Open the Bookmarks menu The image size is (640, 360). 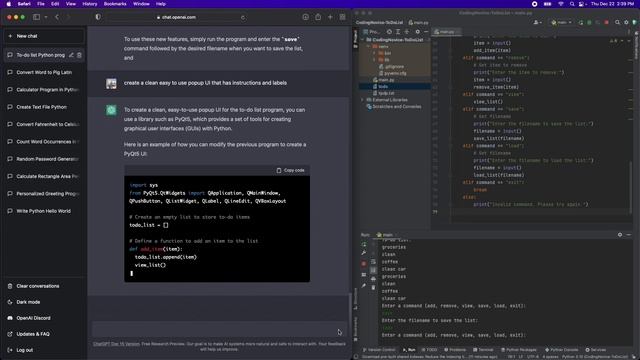[115, 4]
